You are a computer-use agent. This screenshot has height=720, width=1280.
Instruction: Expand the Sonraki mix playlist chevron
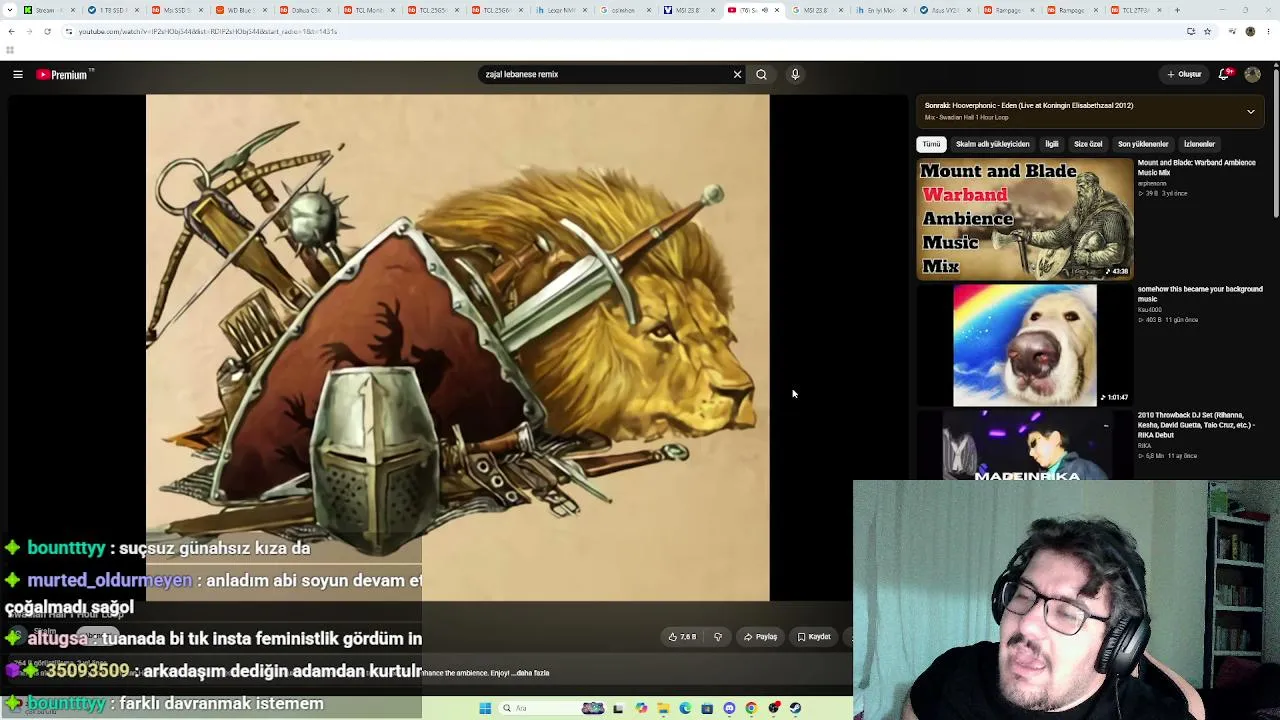coord(1250,111)
